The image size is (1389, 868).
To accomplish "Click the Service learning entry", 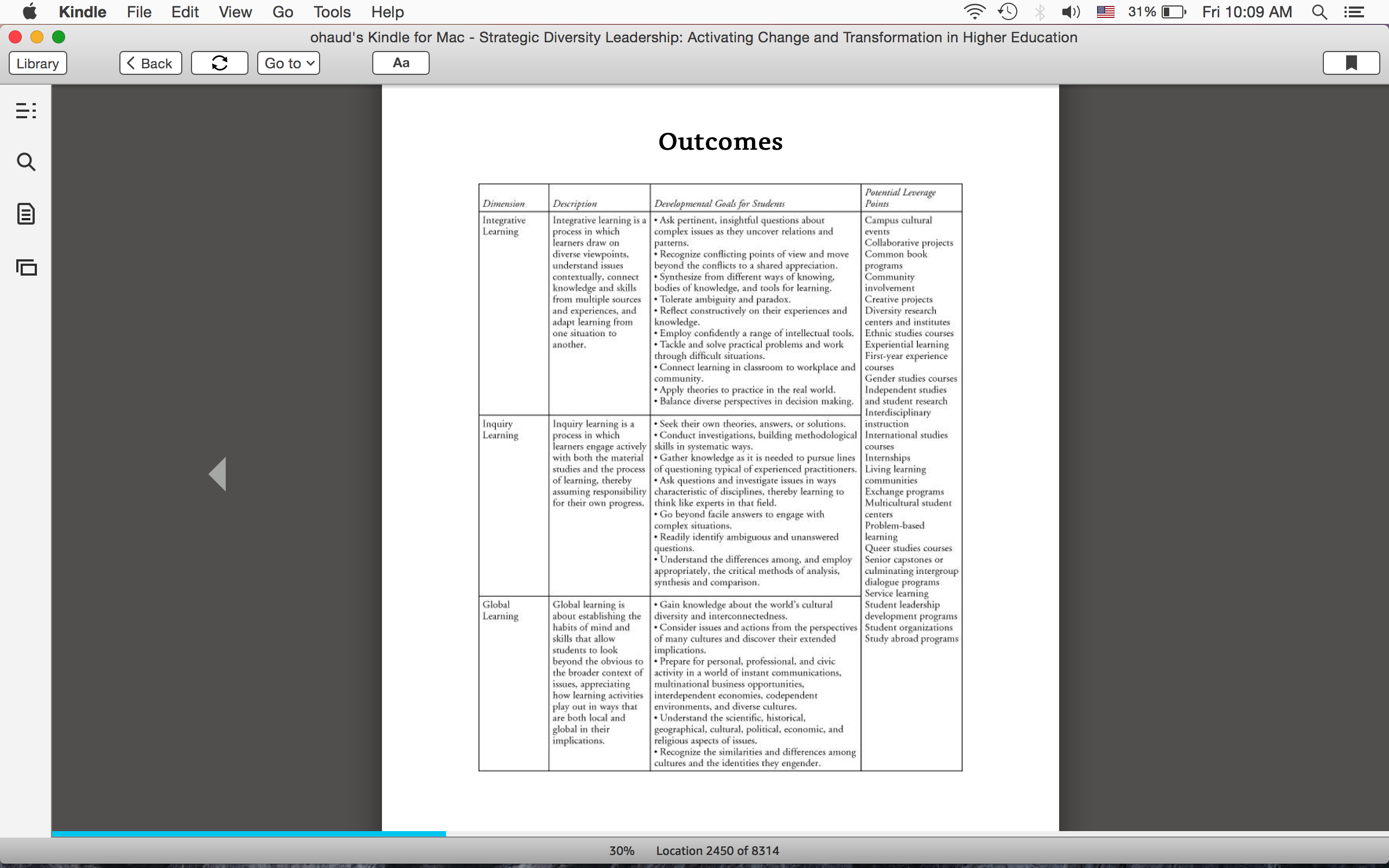I will coord(896,593).
